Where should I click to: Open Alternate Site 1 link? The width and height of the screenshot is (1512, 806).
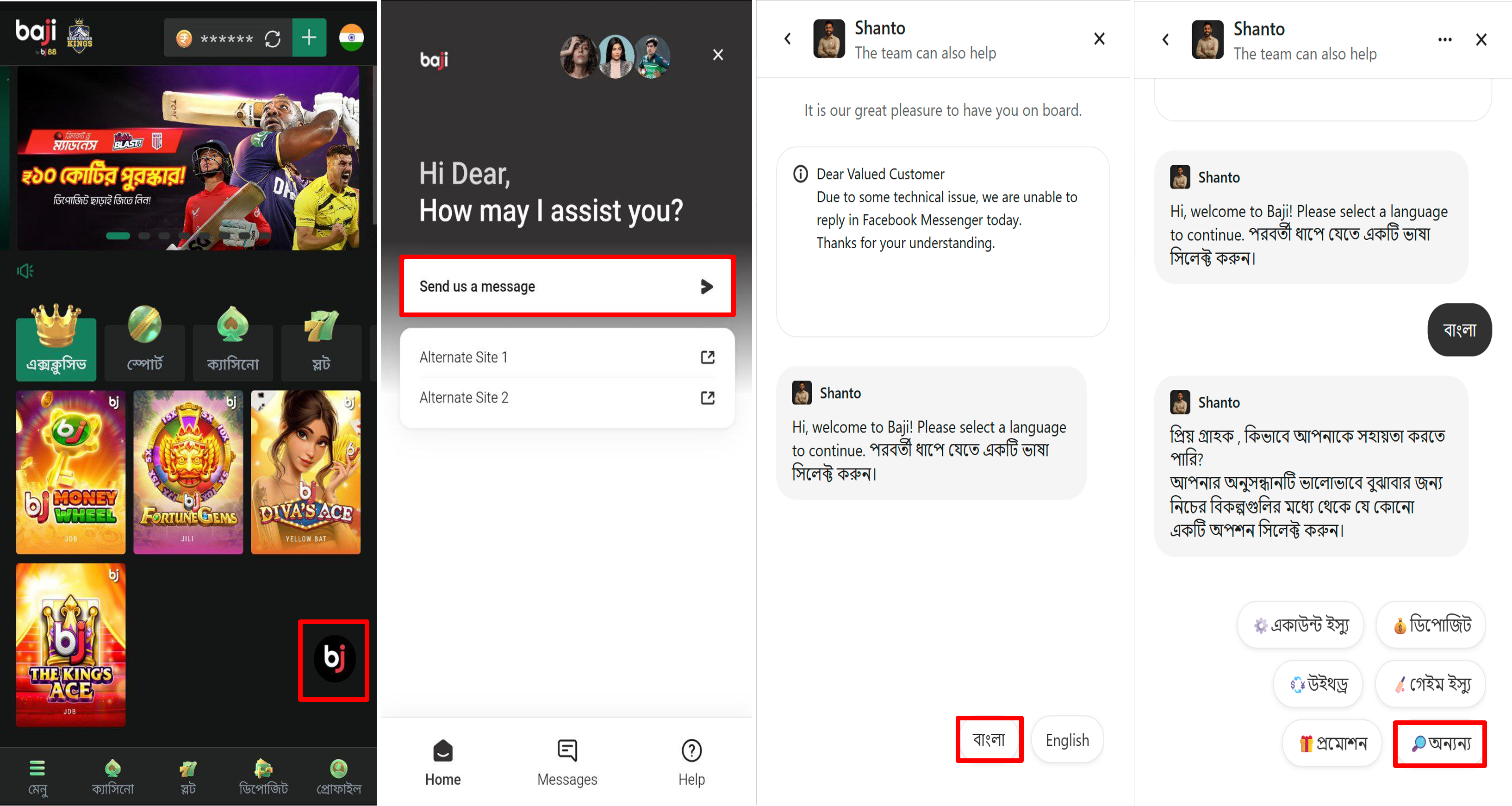pos(567,357)
